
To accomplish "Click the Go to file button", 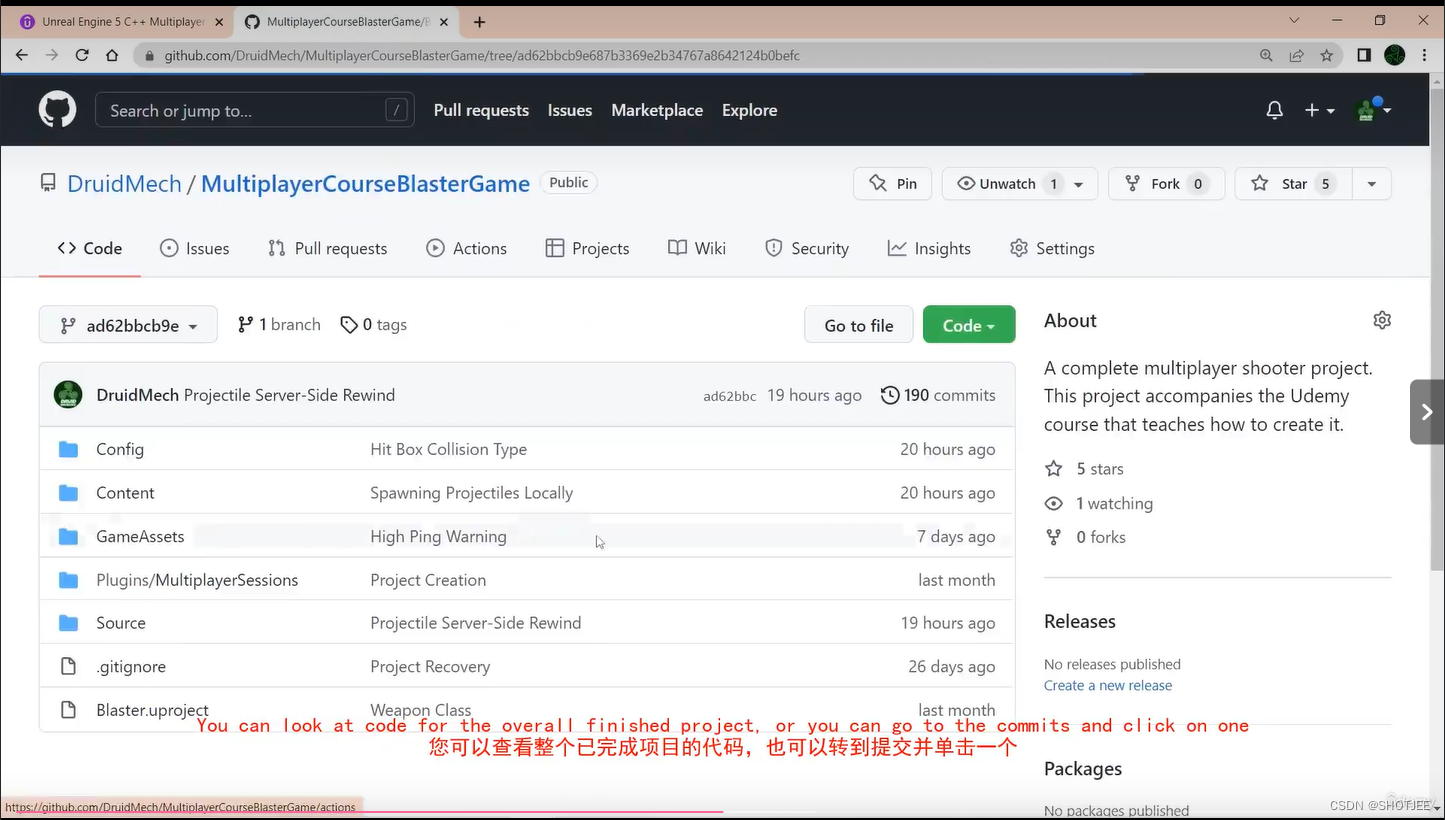I will click(x=859, y=325).
